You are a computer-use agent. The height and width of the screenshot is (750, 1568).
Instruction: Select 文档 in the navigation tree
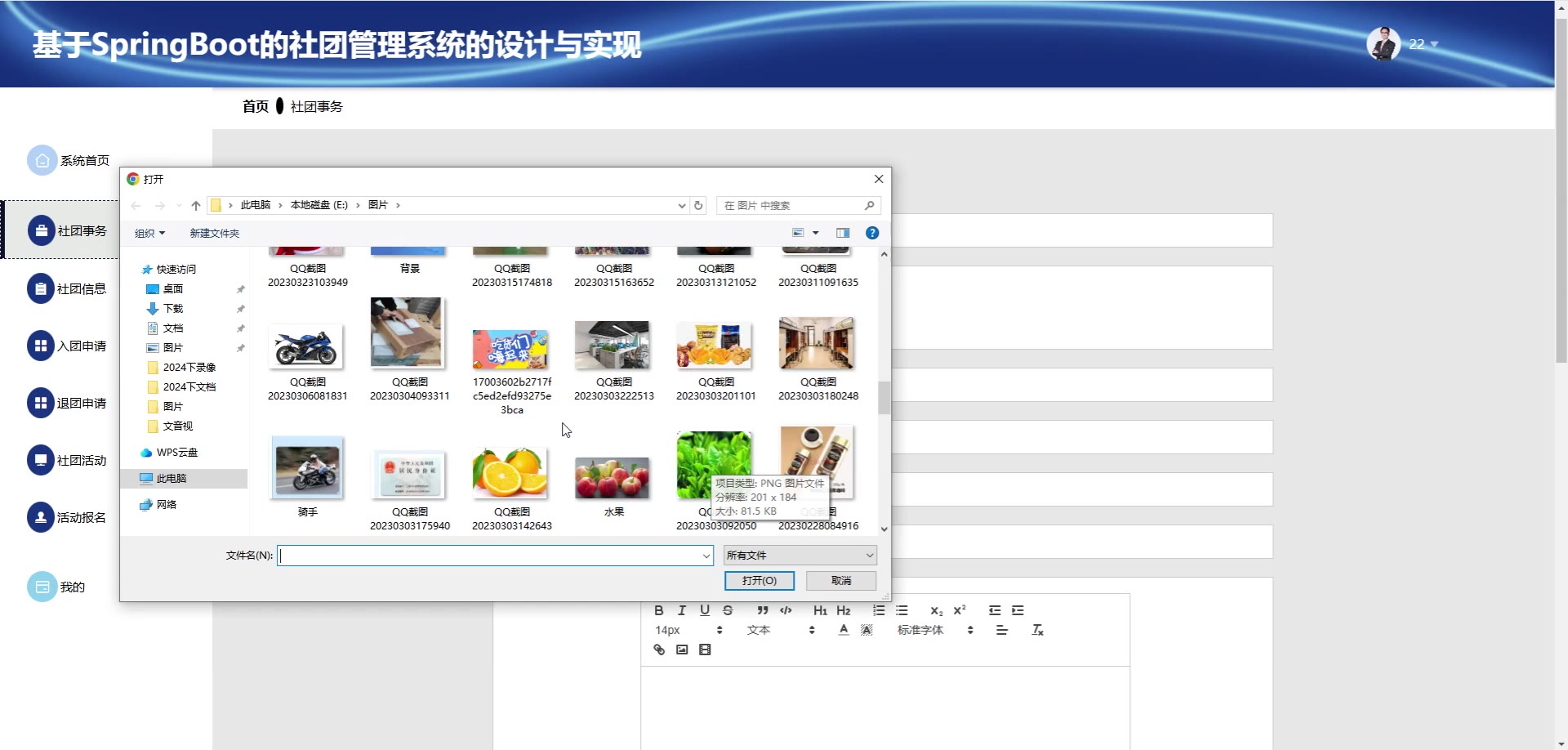(165, 328)
